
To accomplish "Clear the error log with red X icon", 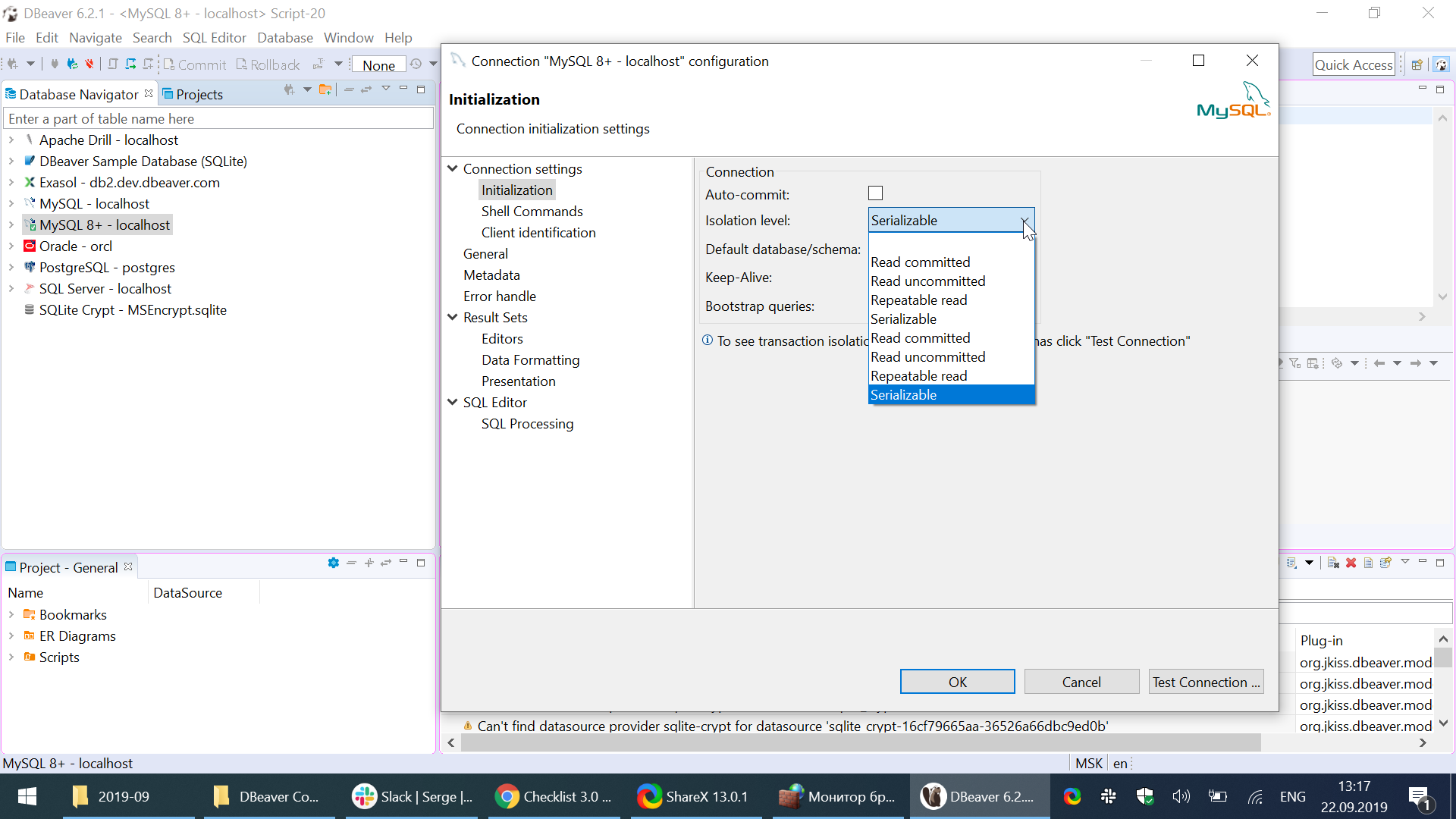I will [x=1351, y=563].
